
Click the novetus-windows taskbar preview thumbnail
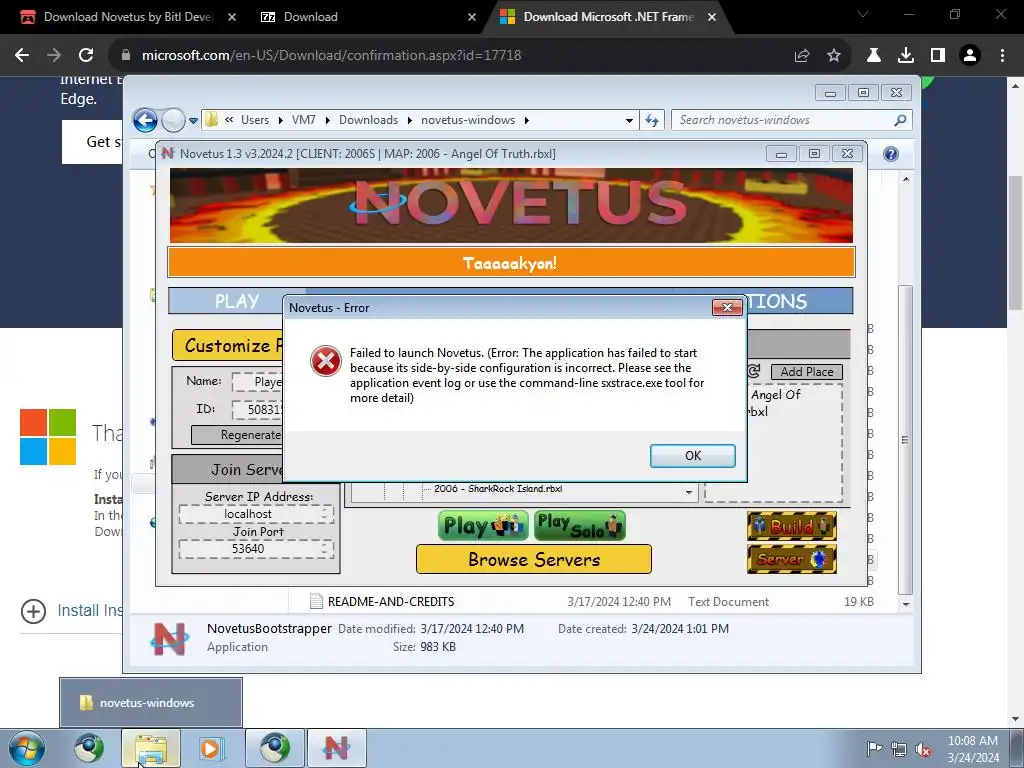point(151,703)
